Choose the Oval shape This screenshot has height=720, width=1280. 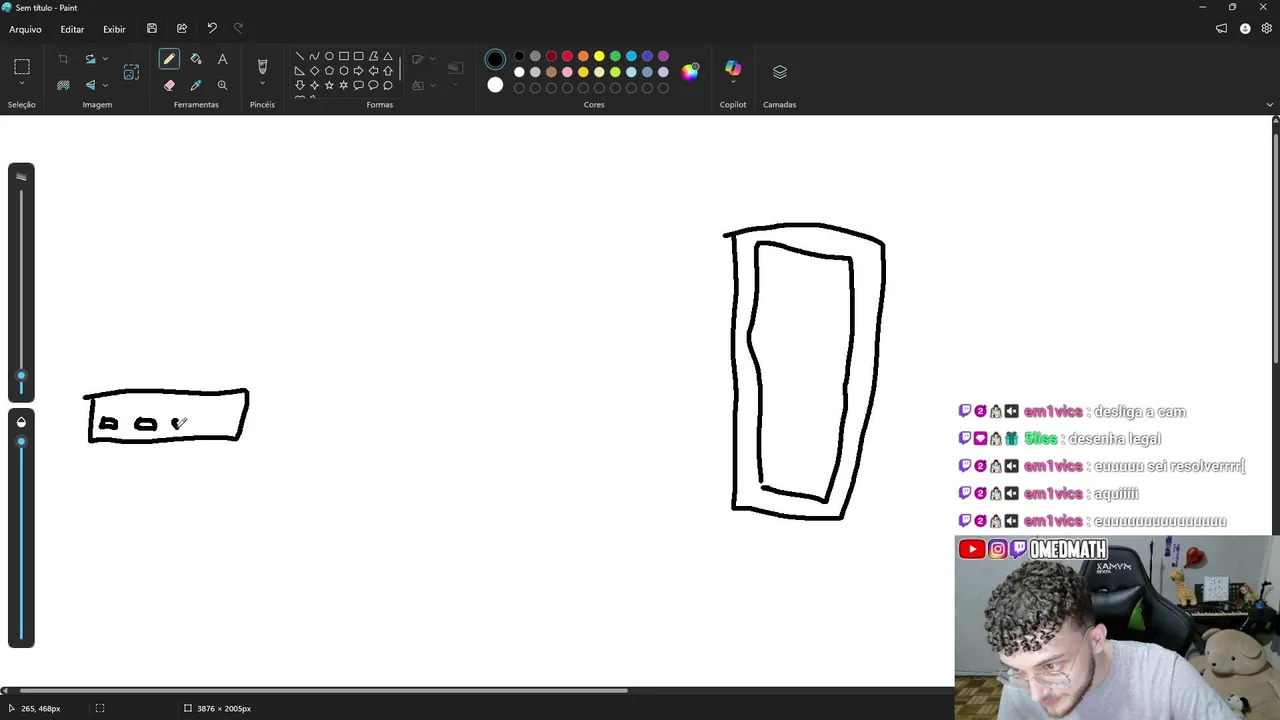[x=329, y=56]
